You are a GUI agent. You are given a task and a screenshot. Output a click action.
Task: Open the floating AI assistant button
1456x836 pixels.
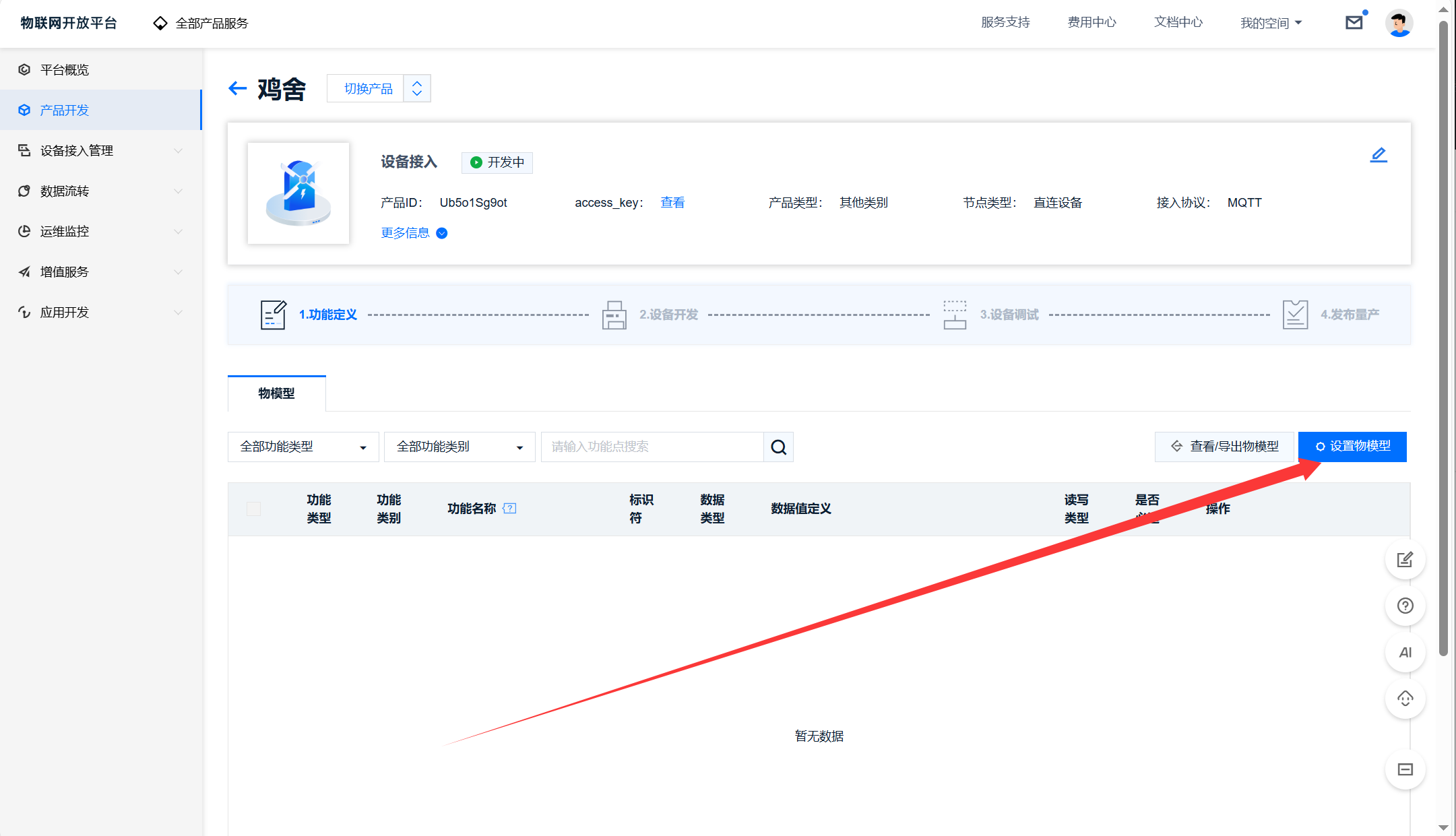(x=1405, y=652)
